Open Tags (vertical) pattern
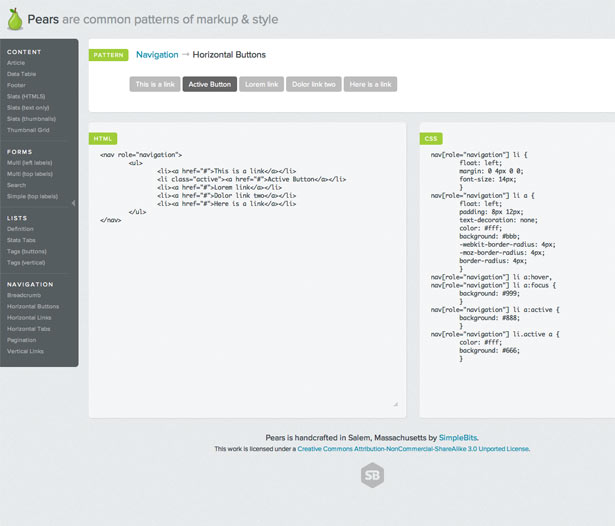Image resolution: width=615 pixels, height=526 pixels. [26, 263]
